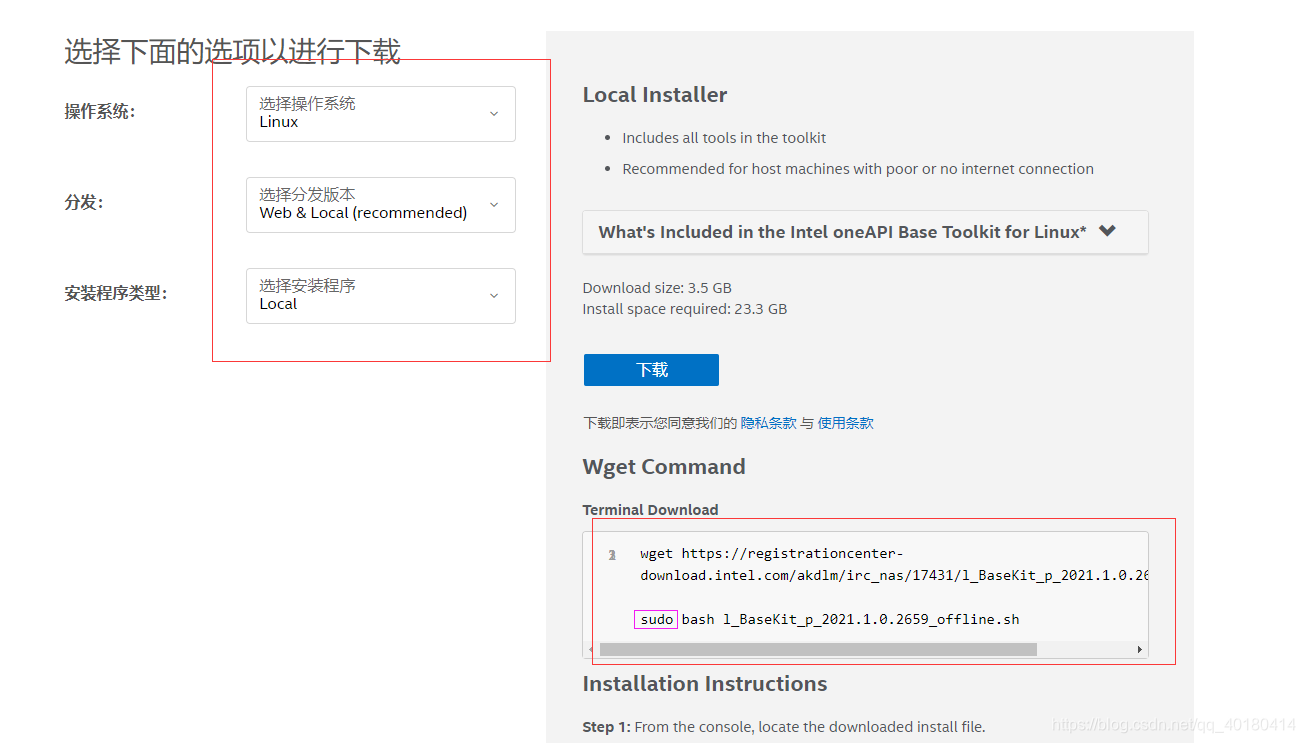Screen dimensions: 1305x743
Task: Click the blue 下载 download button
Action: tap(651, 370)
